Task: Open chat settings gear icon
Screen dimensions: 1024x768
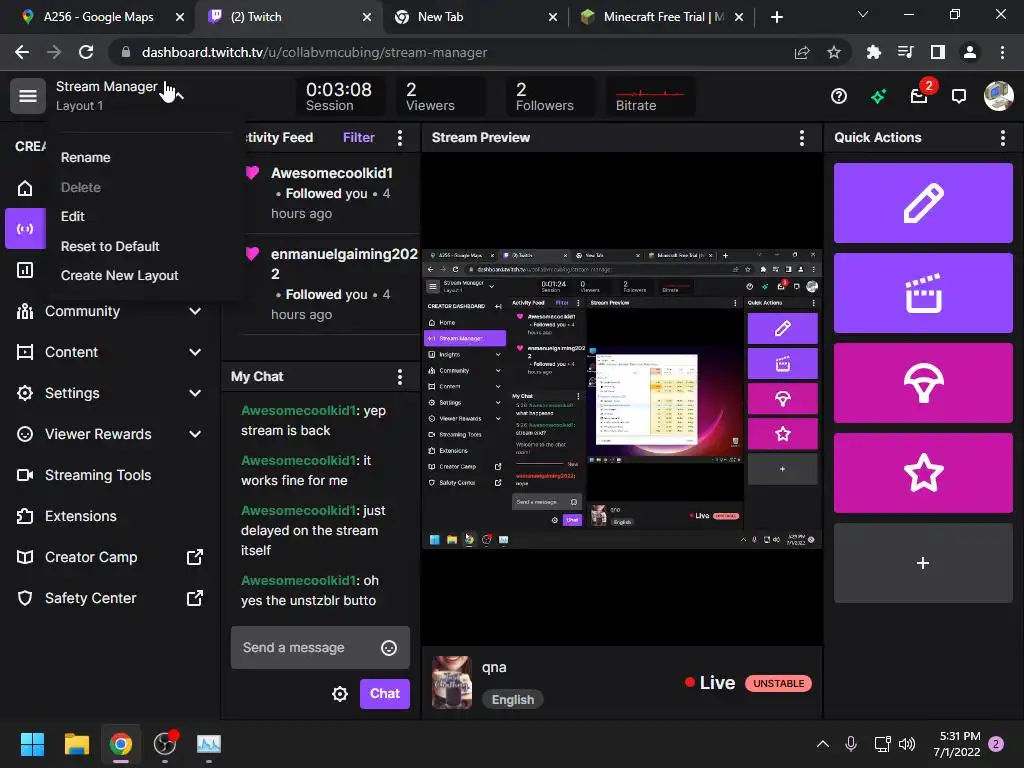Action: tap(340, 694)
